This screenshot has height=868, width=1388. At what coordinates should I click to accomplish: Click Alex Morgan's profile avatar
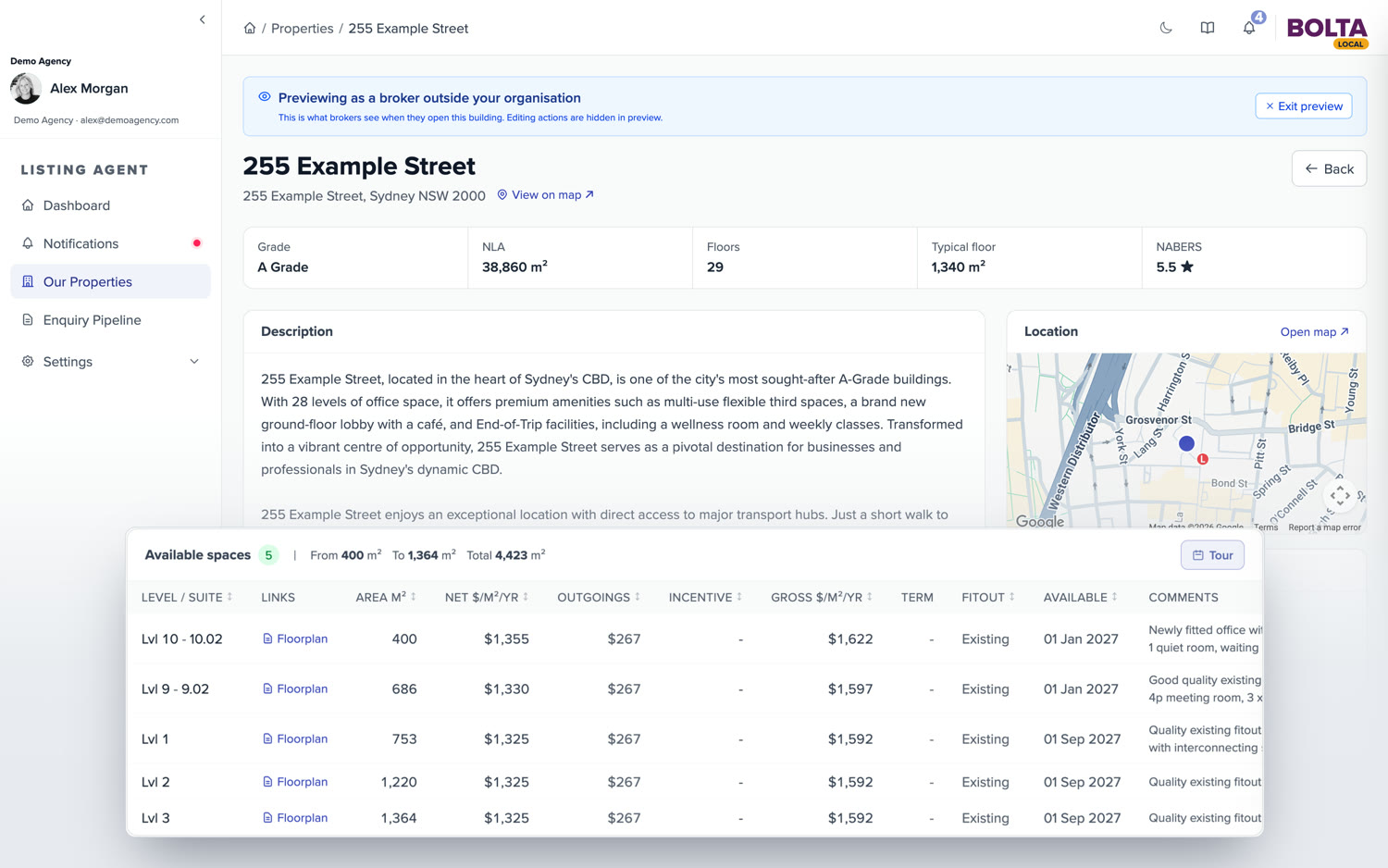tap(26, 89)
